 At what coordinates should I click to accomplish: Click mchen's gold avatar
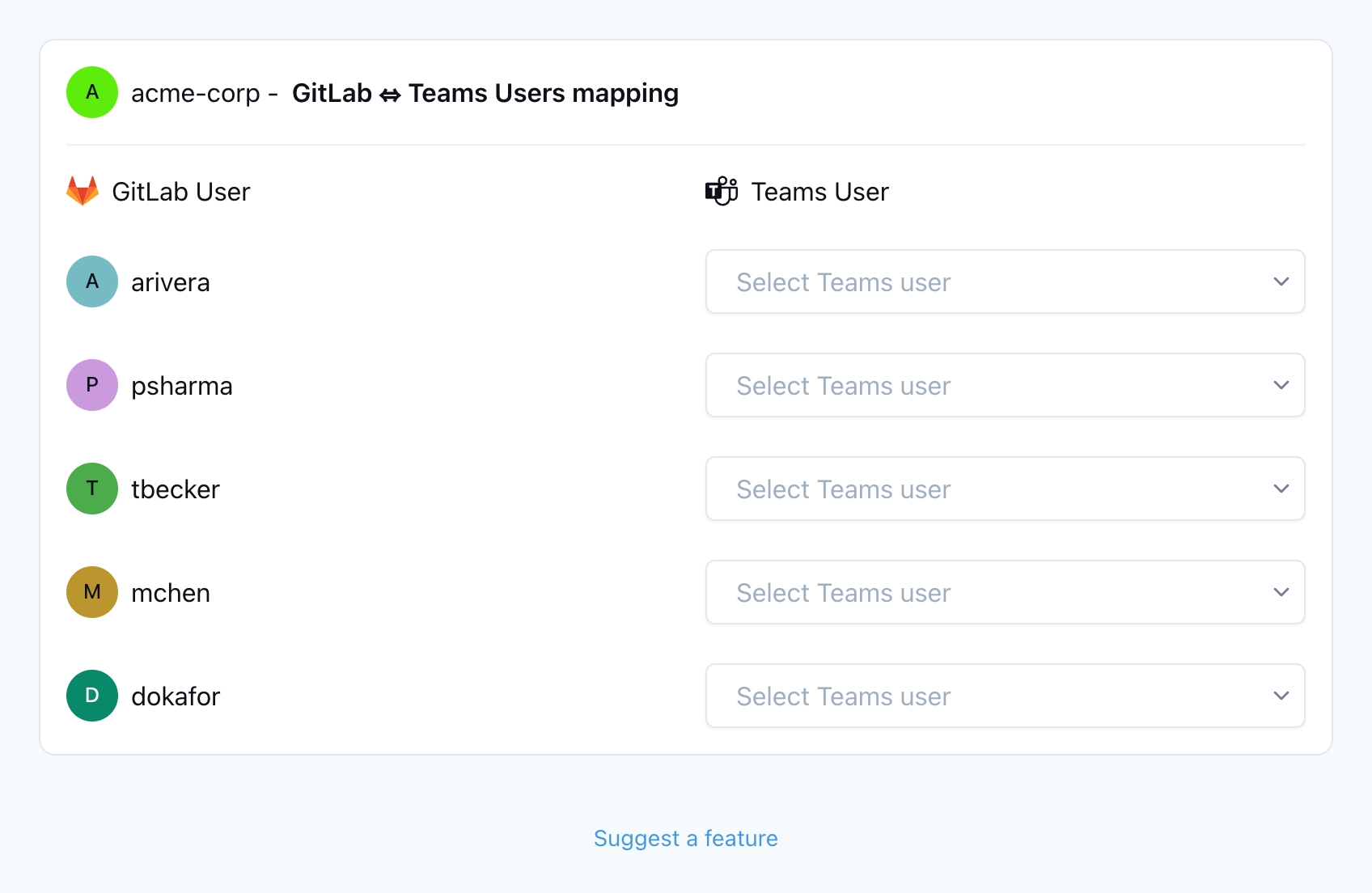pos(92,592)
